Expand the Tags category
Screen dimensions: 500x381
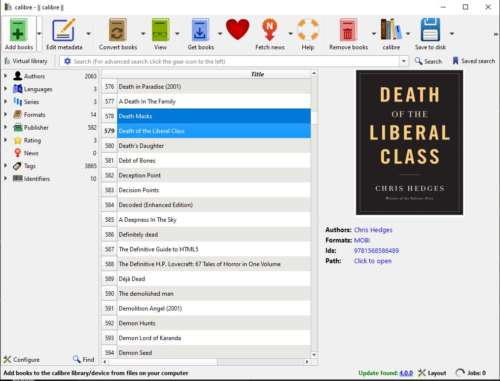(5, 166)
